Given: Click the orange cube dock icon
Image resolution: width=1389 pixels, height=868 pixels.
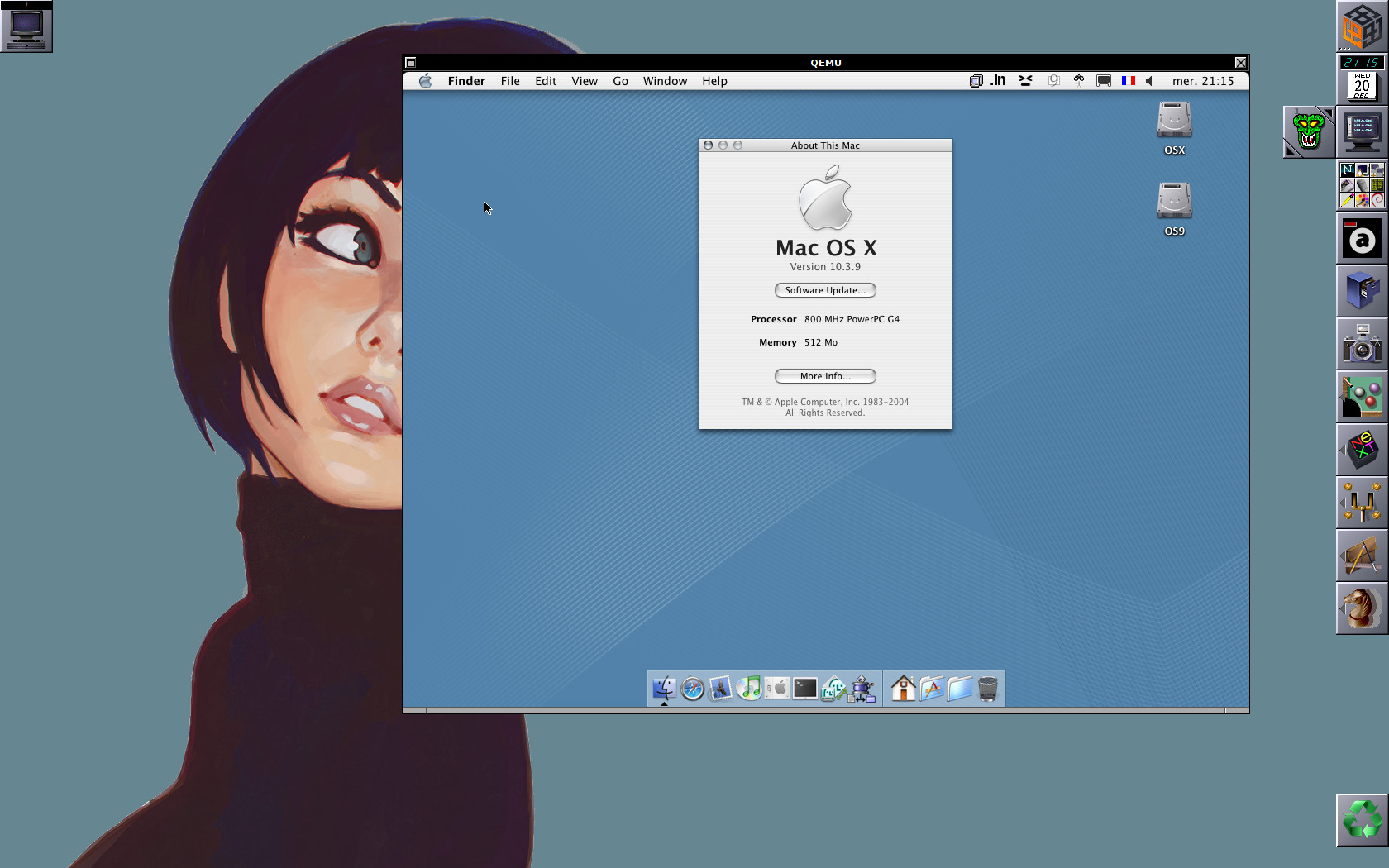Looking at the screenshot, I should pyautogui.click(x=1362, y=26).
